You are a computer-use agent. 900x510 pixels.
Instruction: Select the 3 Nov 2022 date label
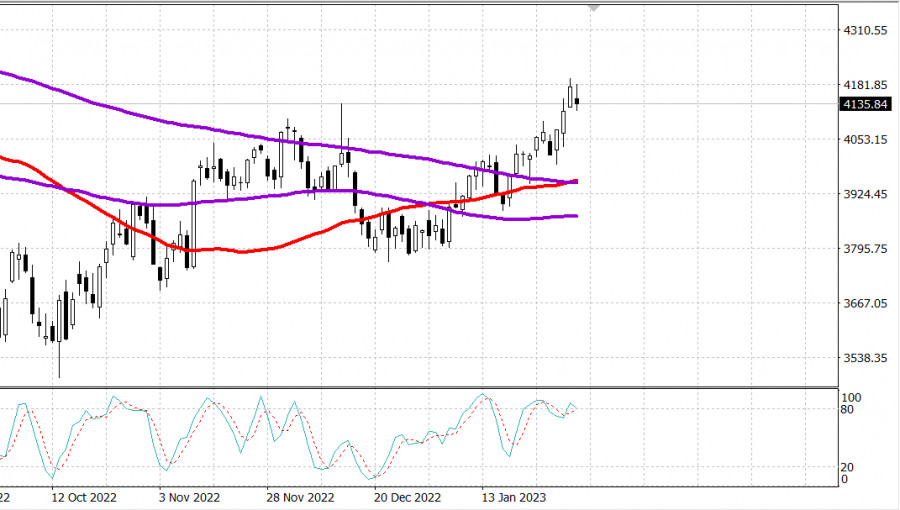tap(190, 497)
